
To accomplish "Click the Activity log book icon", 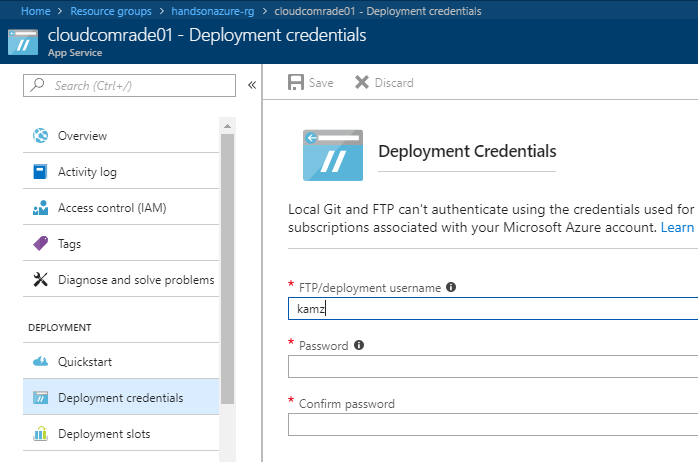I will coord(40,172).
